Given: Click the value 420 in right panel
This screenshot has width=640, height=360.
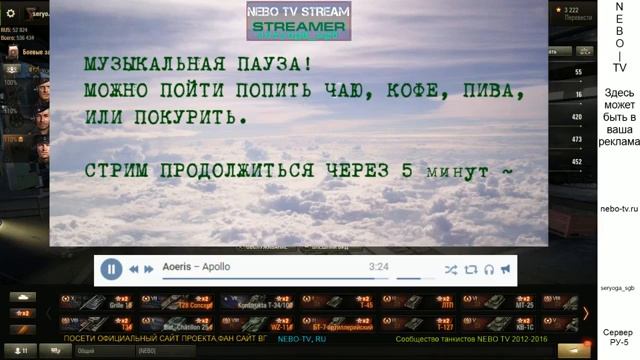Looking at the screenshot, I should tap(577, 117).
